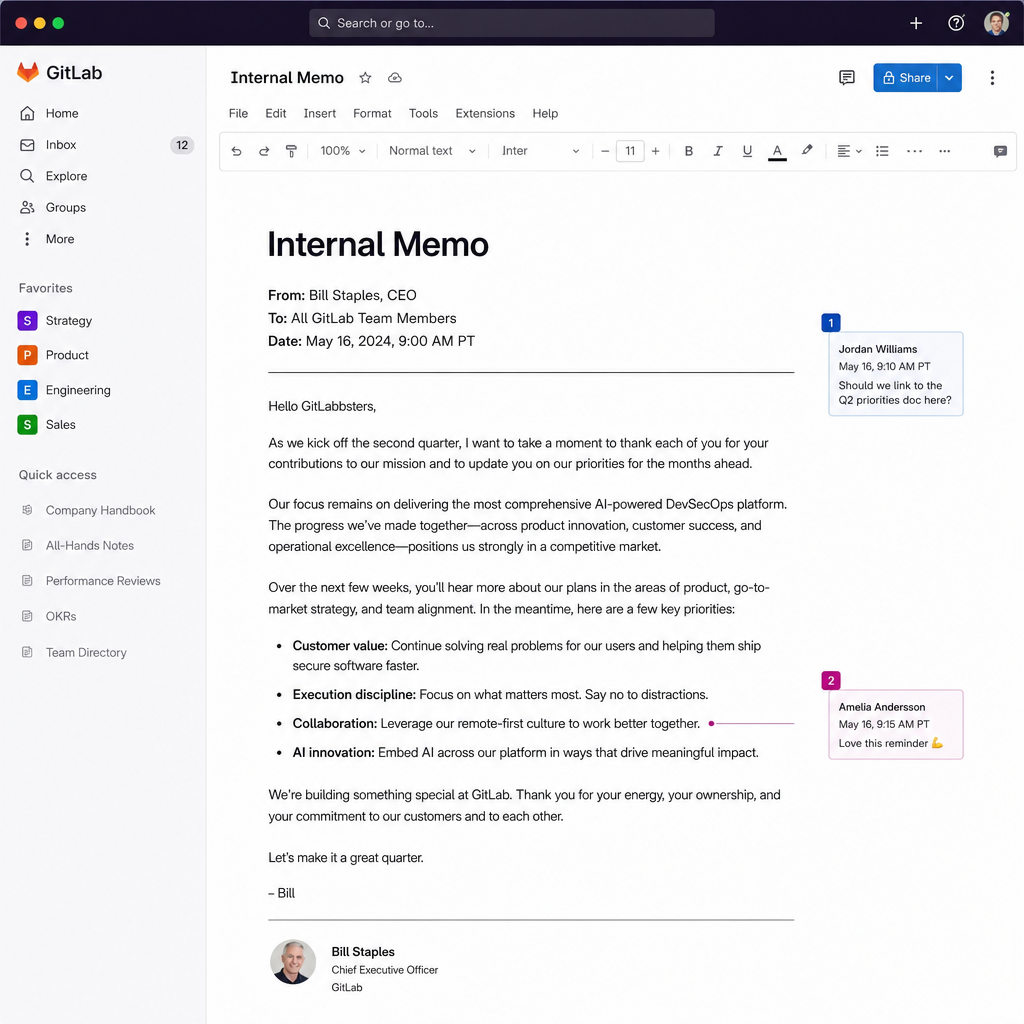Open the Format menu
Screen dimensions: 1024x1024
pyautogui.click(x=372, y=114)
